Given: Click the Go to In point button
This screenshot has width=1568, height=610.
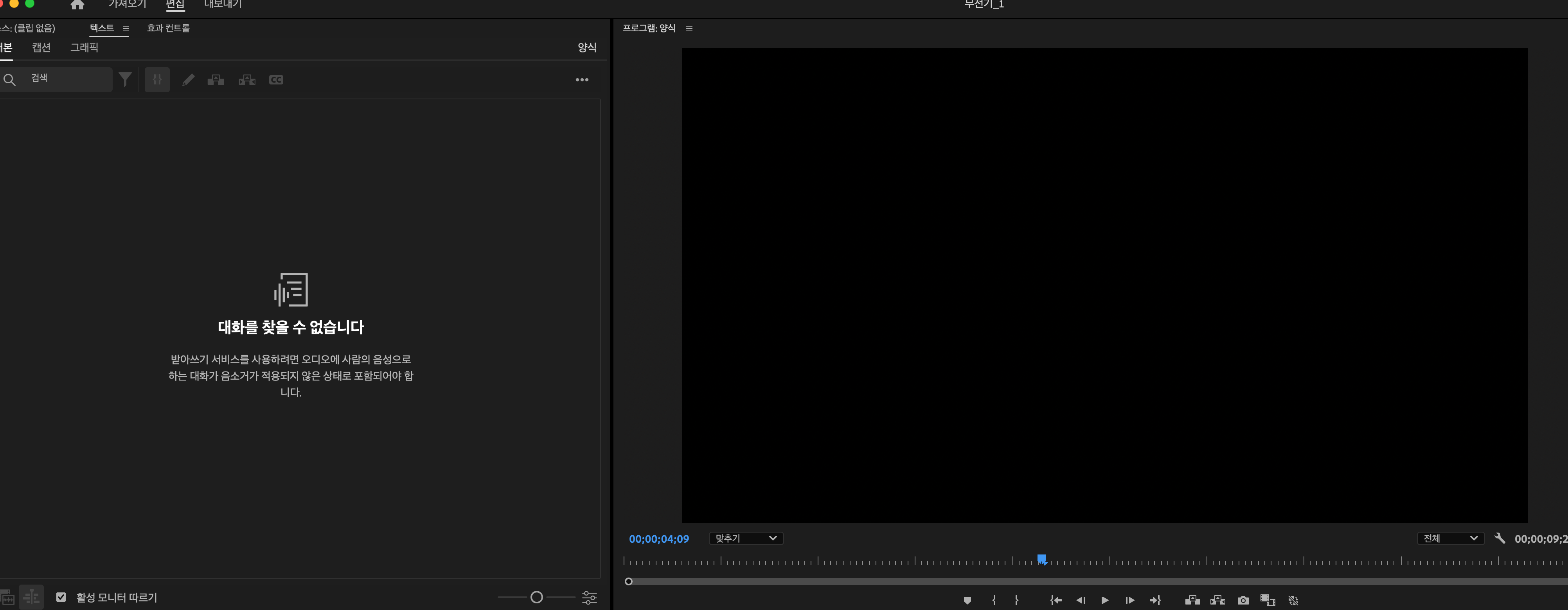Looking at the screenshot, I should click(1056, 600).
